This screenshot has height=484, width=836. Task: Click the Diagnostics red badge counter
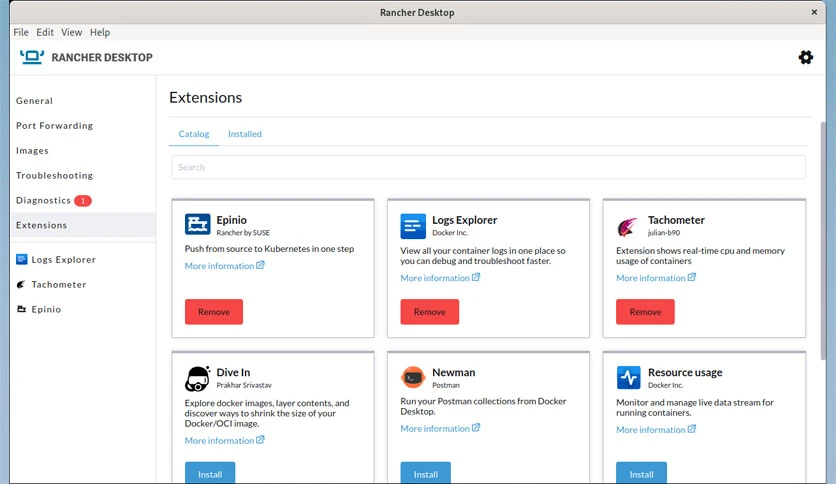(83, 201)
